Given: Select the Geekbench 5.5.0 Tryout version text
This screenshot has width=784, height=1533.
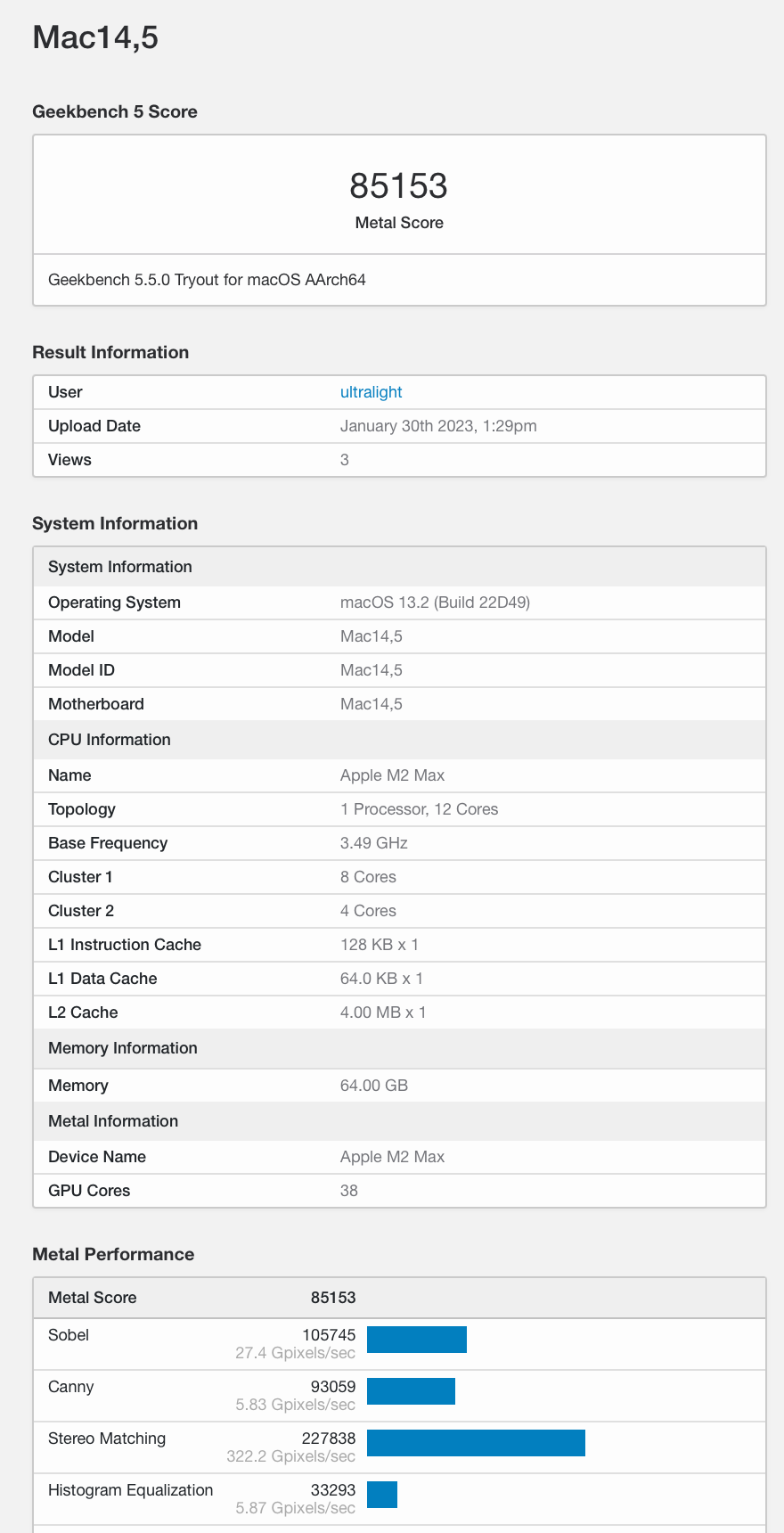Looking at the screenshot, I should tap(207, 280).
